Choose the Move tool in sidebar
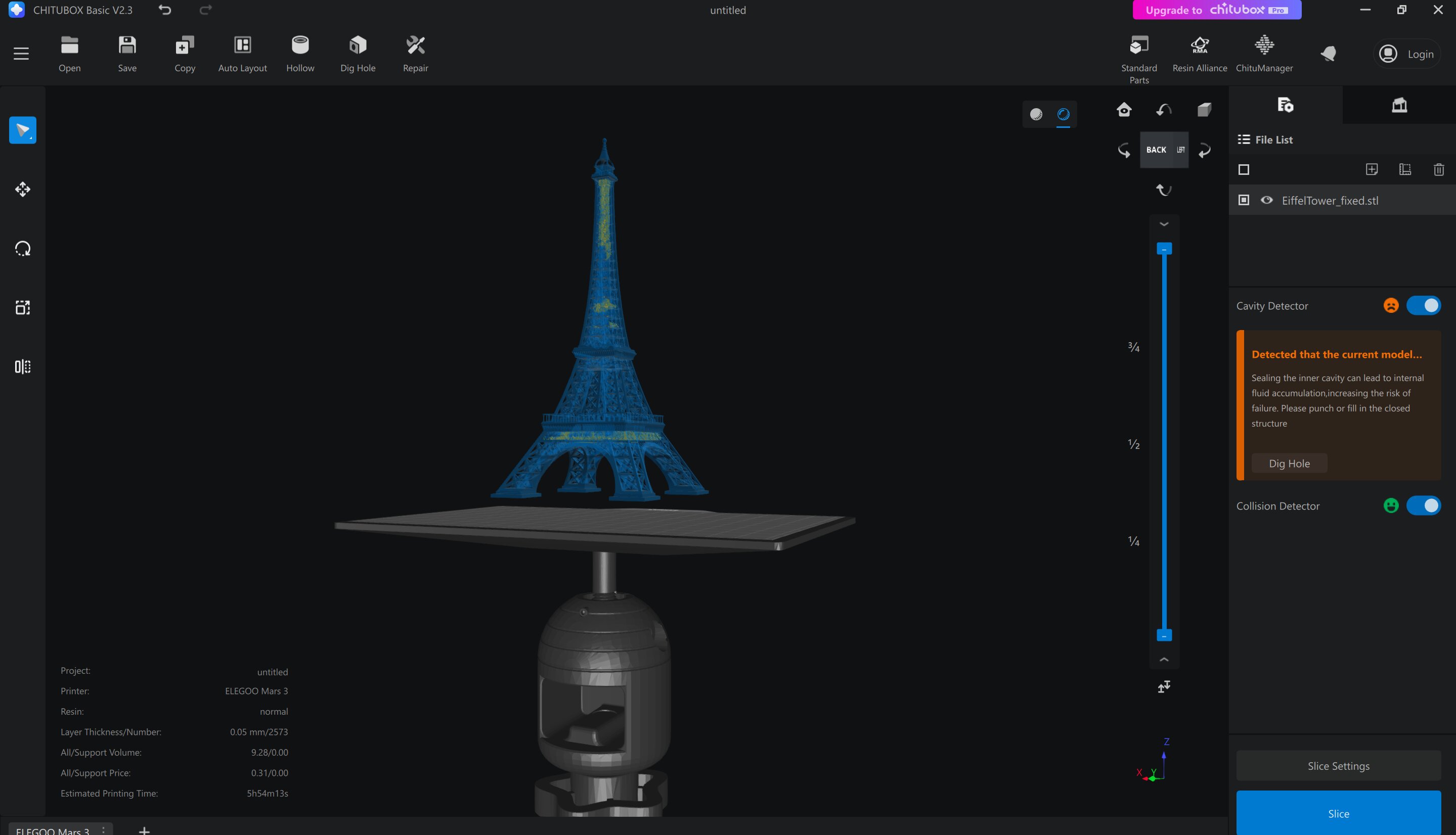The width and height of the screenshot is (1456, 835). pyautogui.click(x=22, y=189)
